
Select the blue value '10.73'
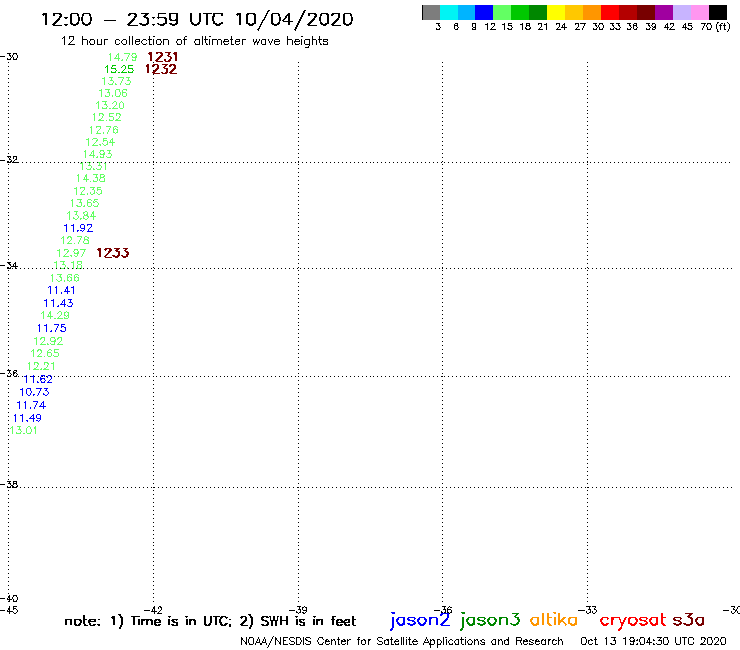tap(34, 392)
